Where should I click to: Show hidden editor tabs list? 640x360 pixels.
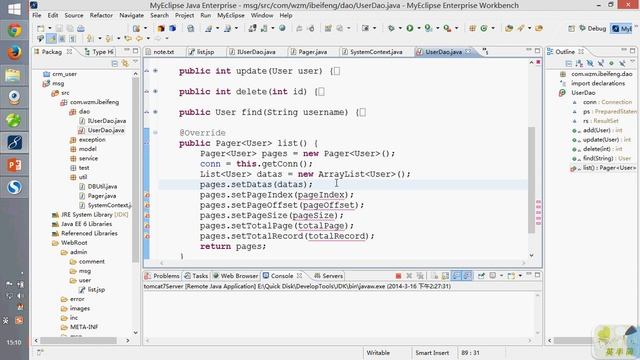pos(485,51)
